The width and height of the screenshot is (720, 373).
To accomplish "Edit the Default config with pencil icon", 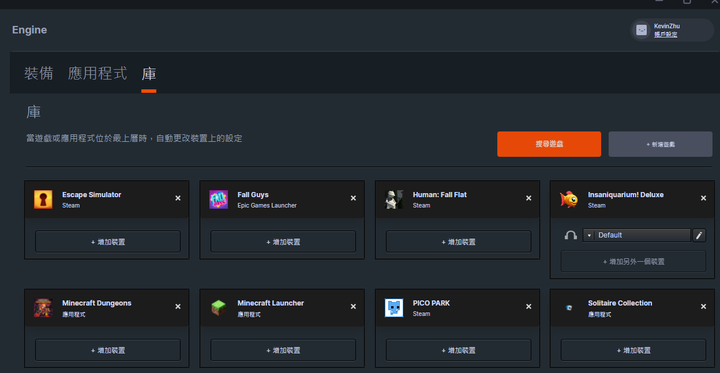I will pyautogui.click(x=699, y=235).
